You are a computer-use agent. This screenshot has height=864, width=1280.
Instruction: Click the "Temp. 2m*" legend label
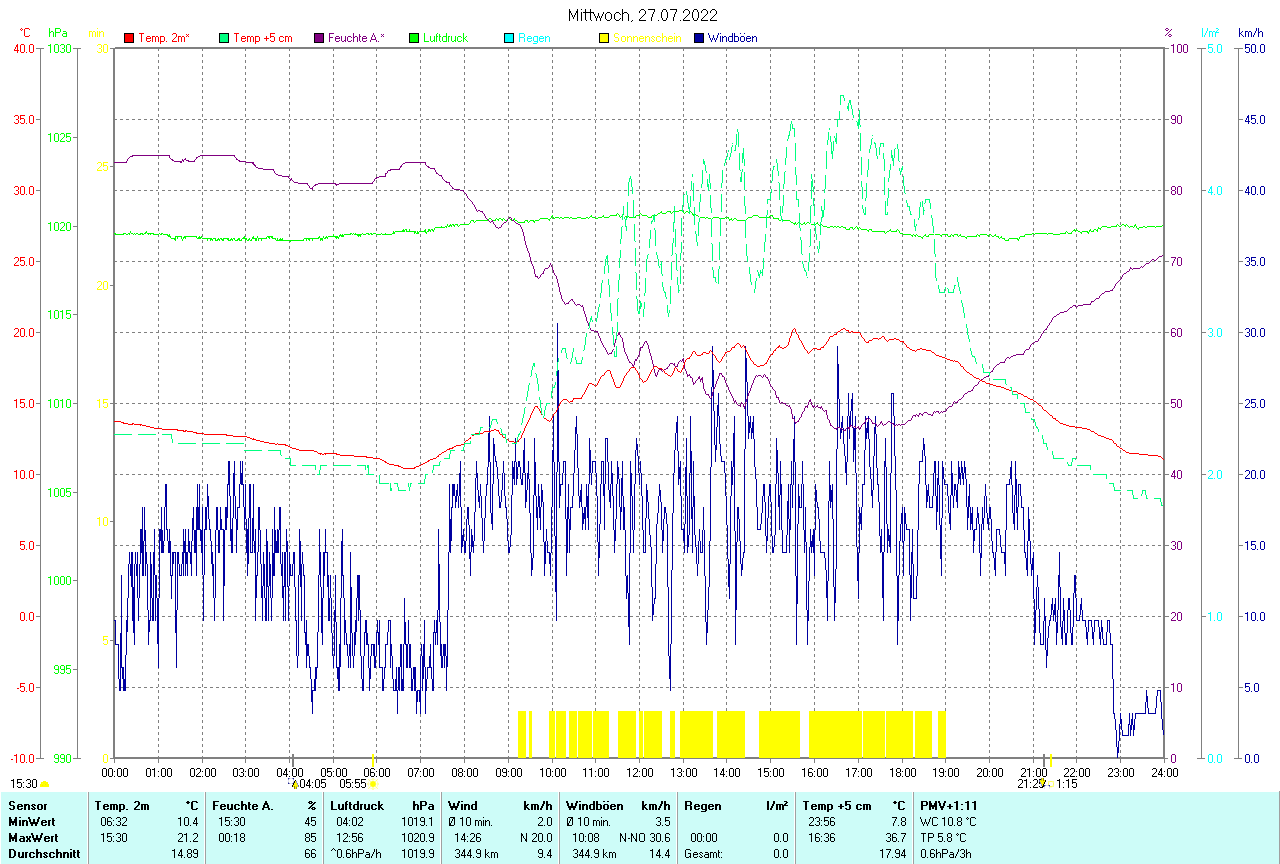pos(164,38)
